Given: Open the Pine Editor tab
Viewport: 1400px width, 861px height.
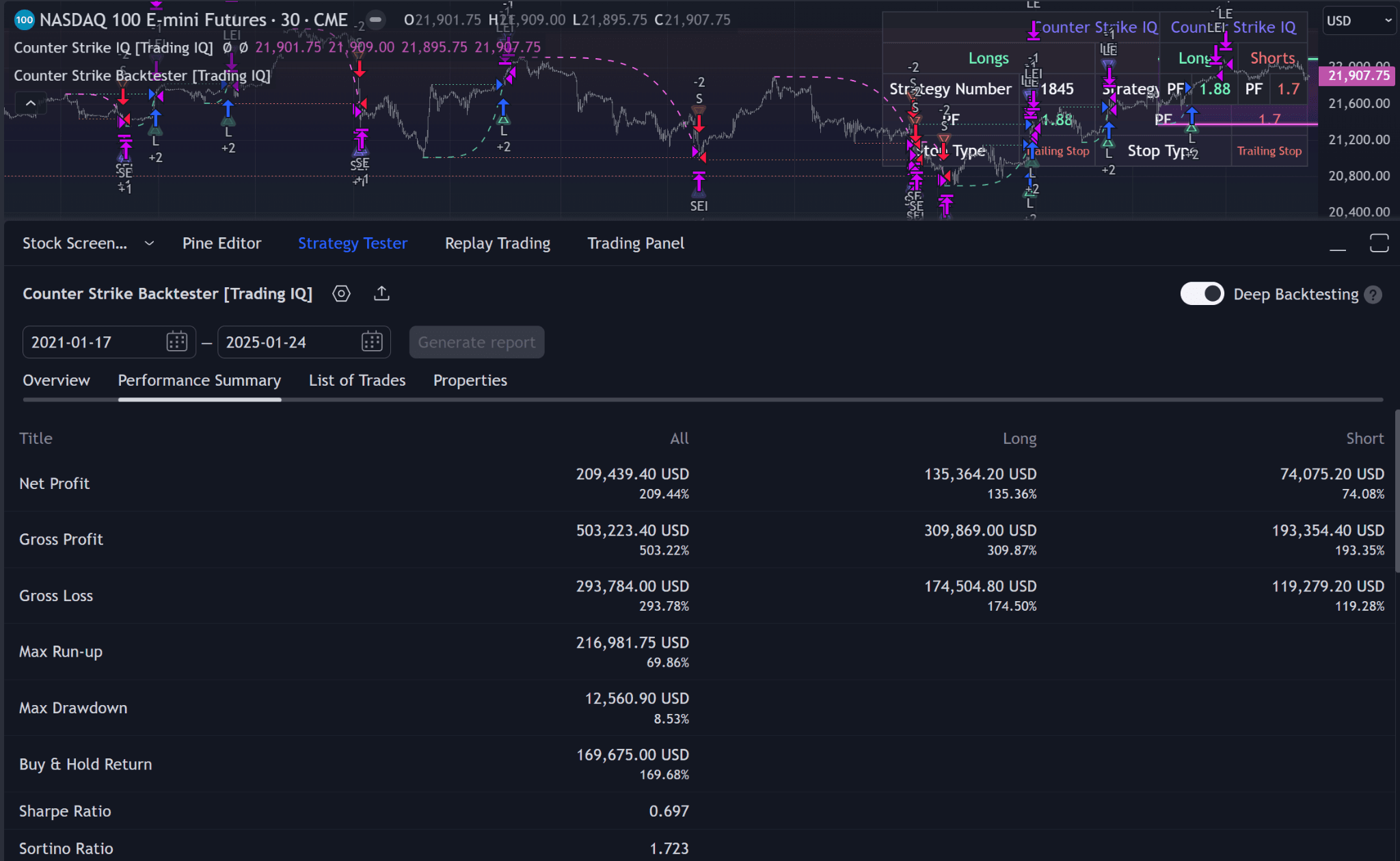Looking at the screenshot, I should [x=221, y=243].
